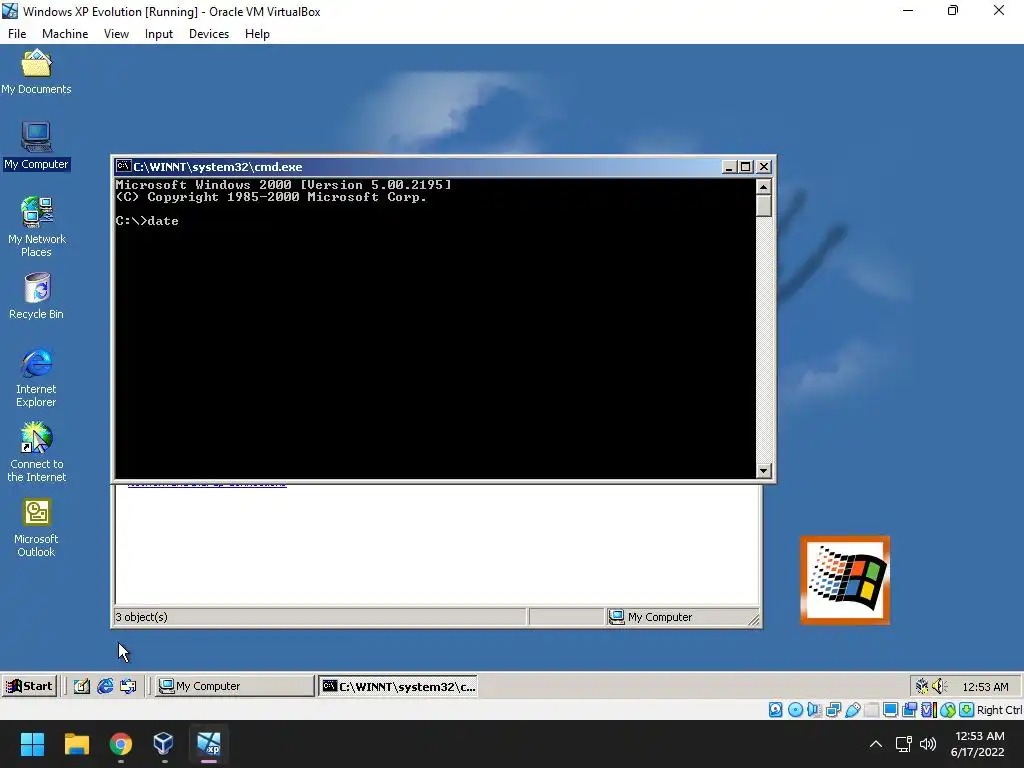Minimize the VirtualBox VM window
The width and height of the screenshot is (1024, 768).
point(908,10)
